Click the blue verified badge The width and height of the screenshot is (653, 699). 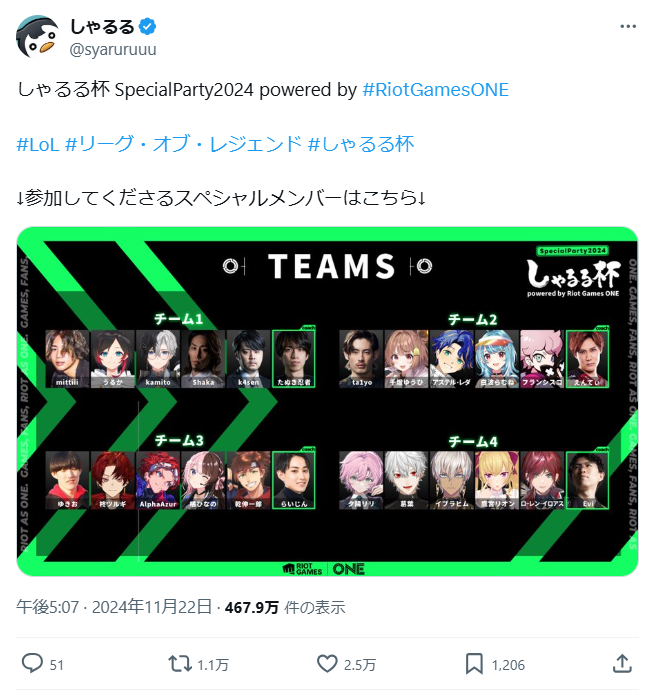pyautogui.click(x=148, y=27)
